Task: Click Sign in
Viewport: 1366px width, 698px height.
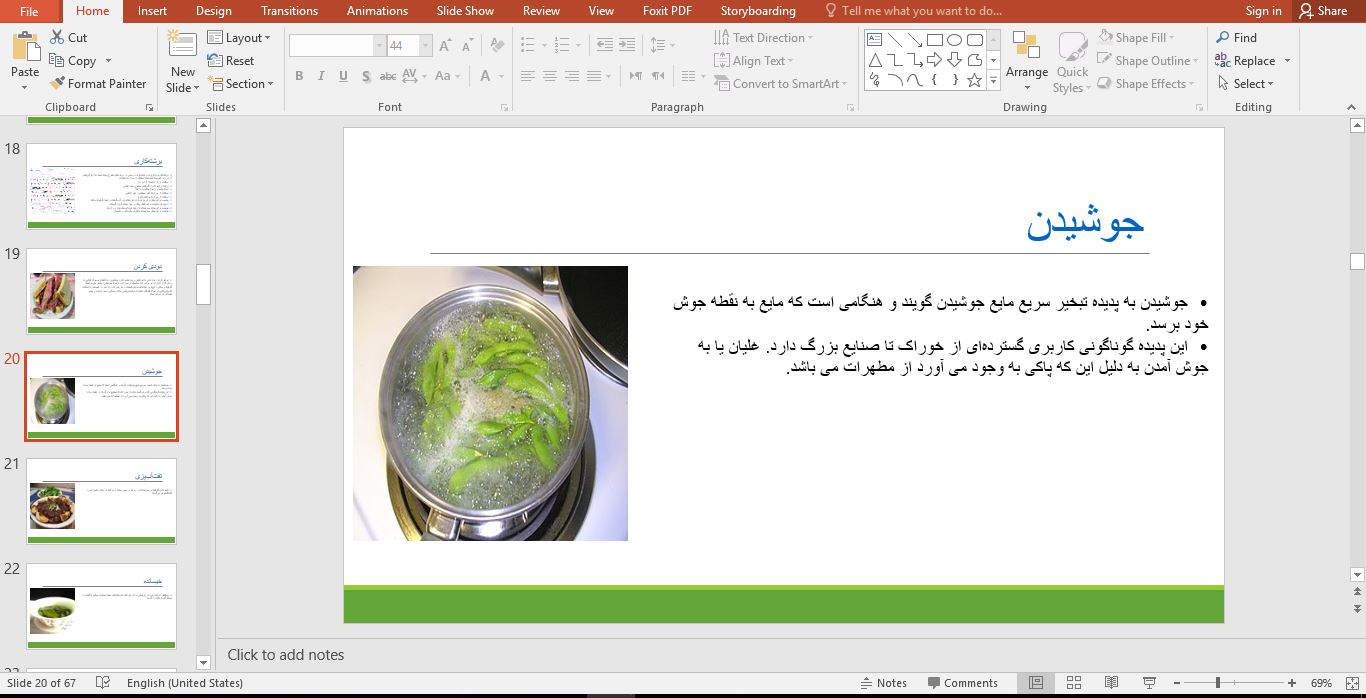Action: tap(1263, 11)
